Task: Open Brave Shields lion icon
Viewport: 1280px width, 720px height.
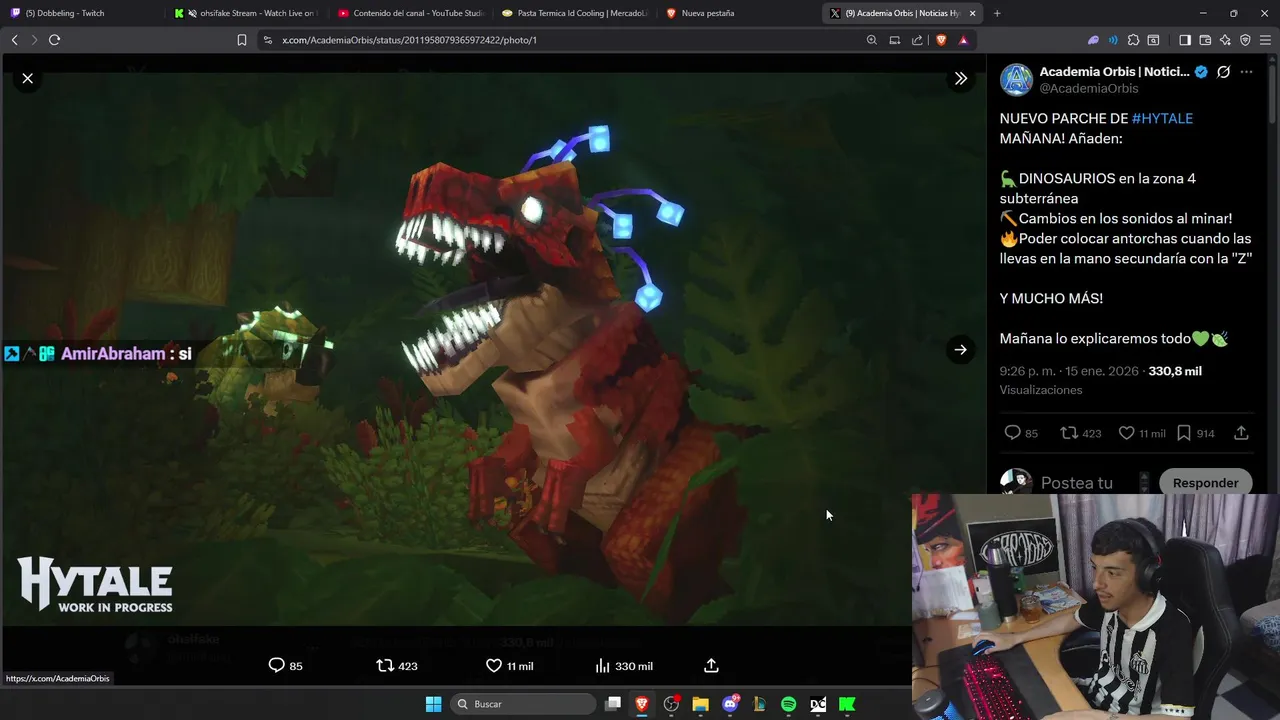Action: point(941,40)
